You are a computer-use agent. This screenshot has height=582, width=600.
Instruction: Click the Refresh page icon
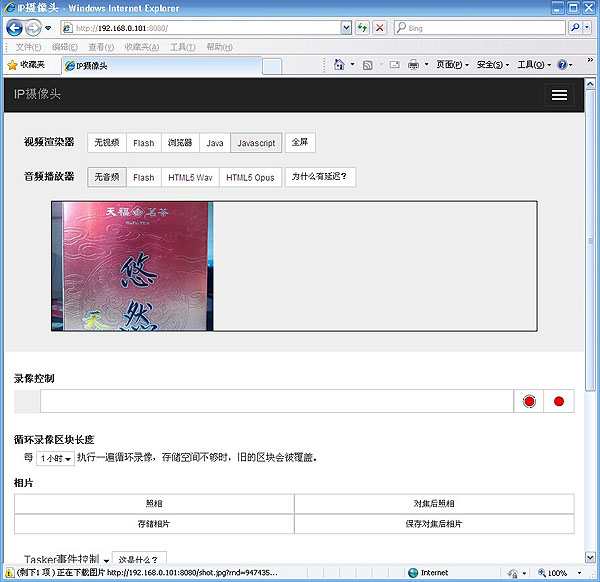(x=362, y=28)
